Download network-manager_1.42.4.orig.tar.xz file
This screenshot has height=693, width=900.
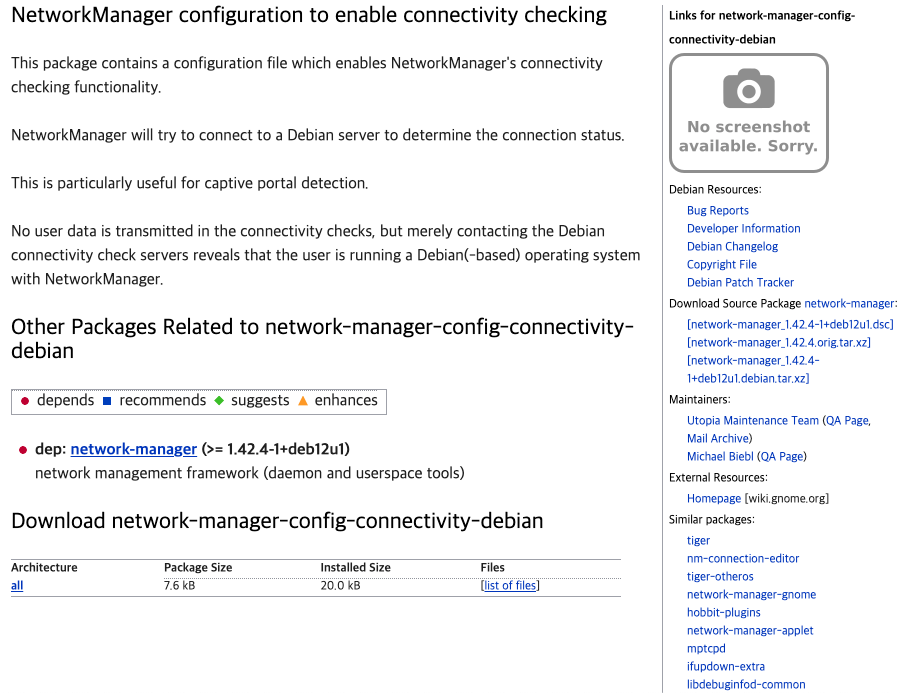click(778, 343)
